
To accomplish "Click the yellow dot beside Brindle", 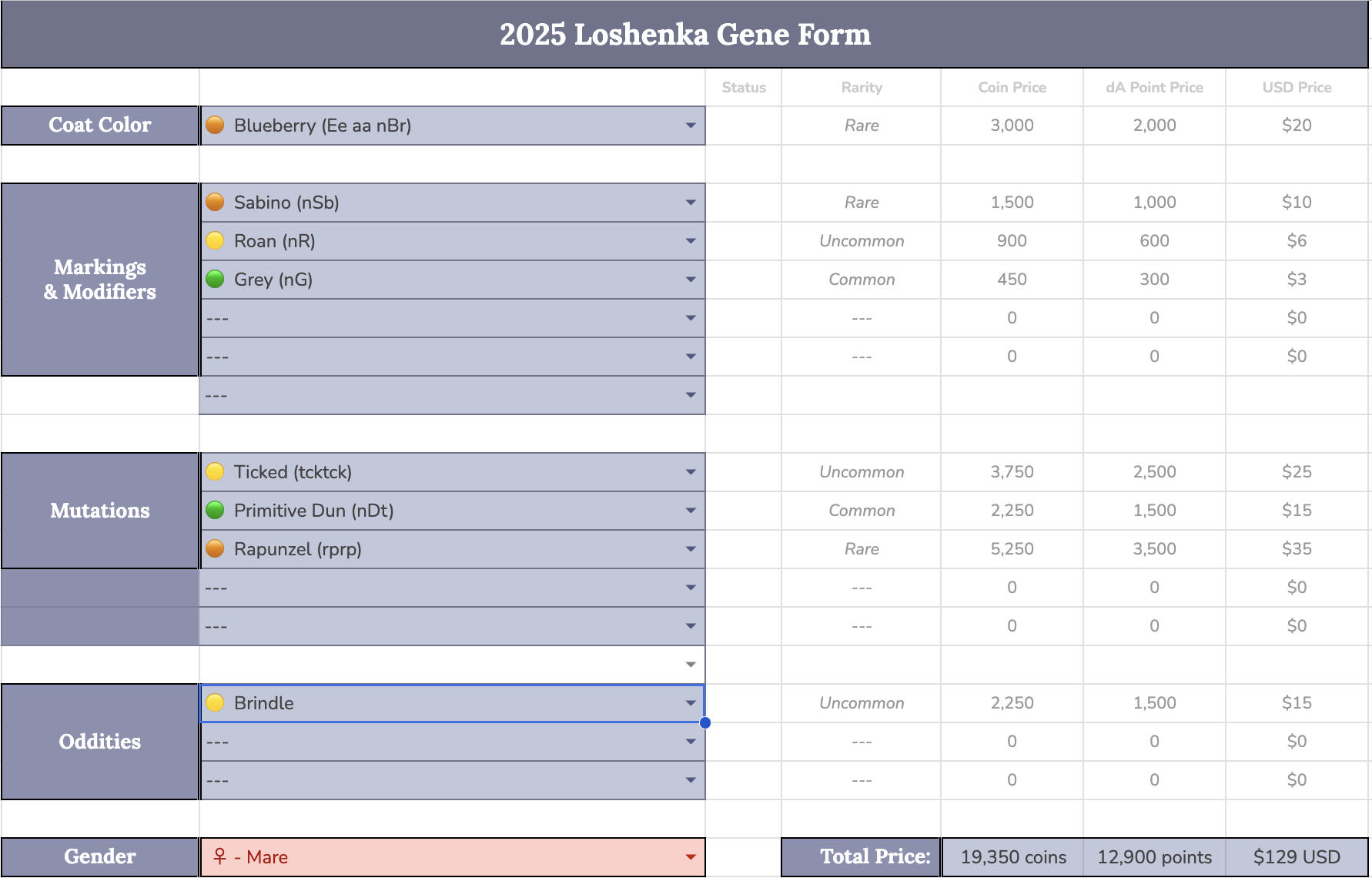I will (216, 702).
